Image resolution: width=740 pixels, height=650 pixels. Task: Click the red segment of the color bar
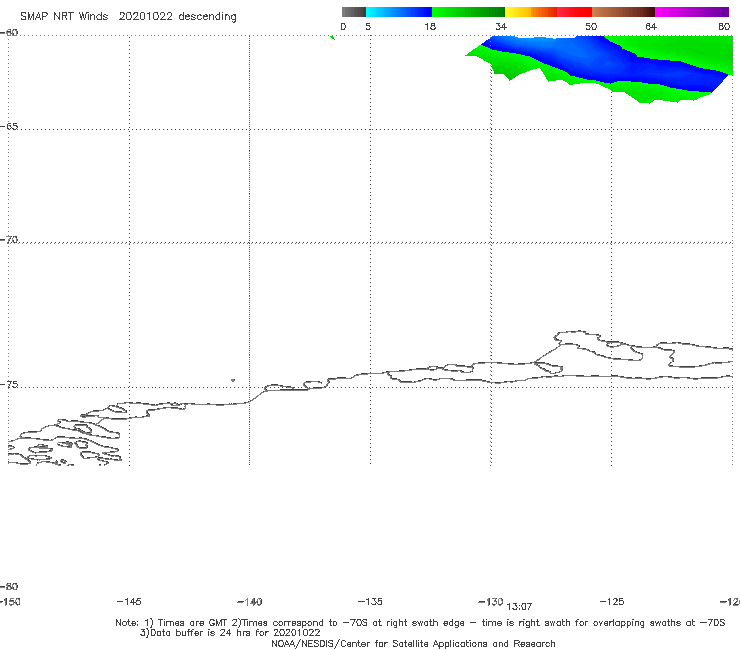click(574, 12)
